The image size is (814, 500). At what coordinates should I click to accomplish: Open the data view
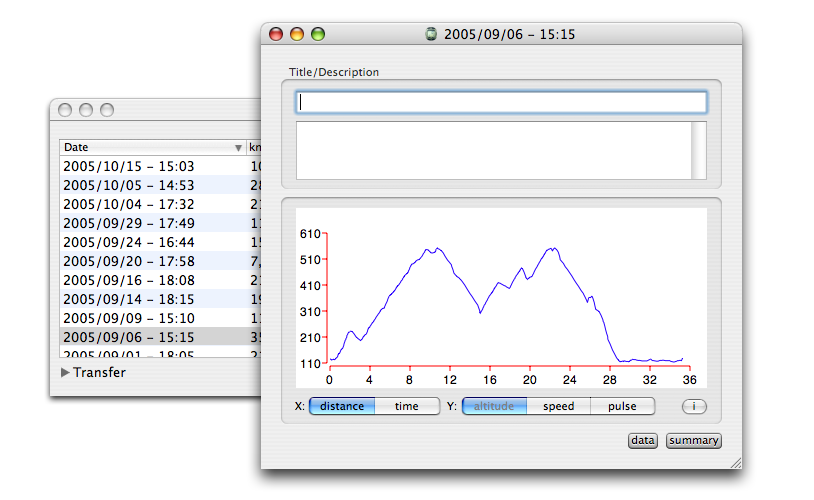(642, 440)
